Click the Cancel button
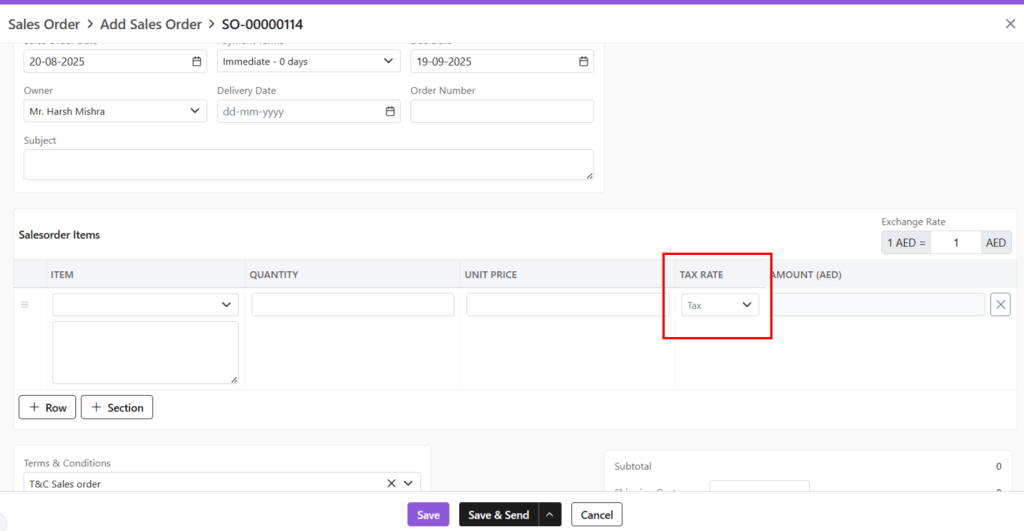The height and width of the screenshot is (531, 1024). click(x=596, y=515)
